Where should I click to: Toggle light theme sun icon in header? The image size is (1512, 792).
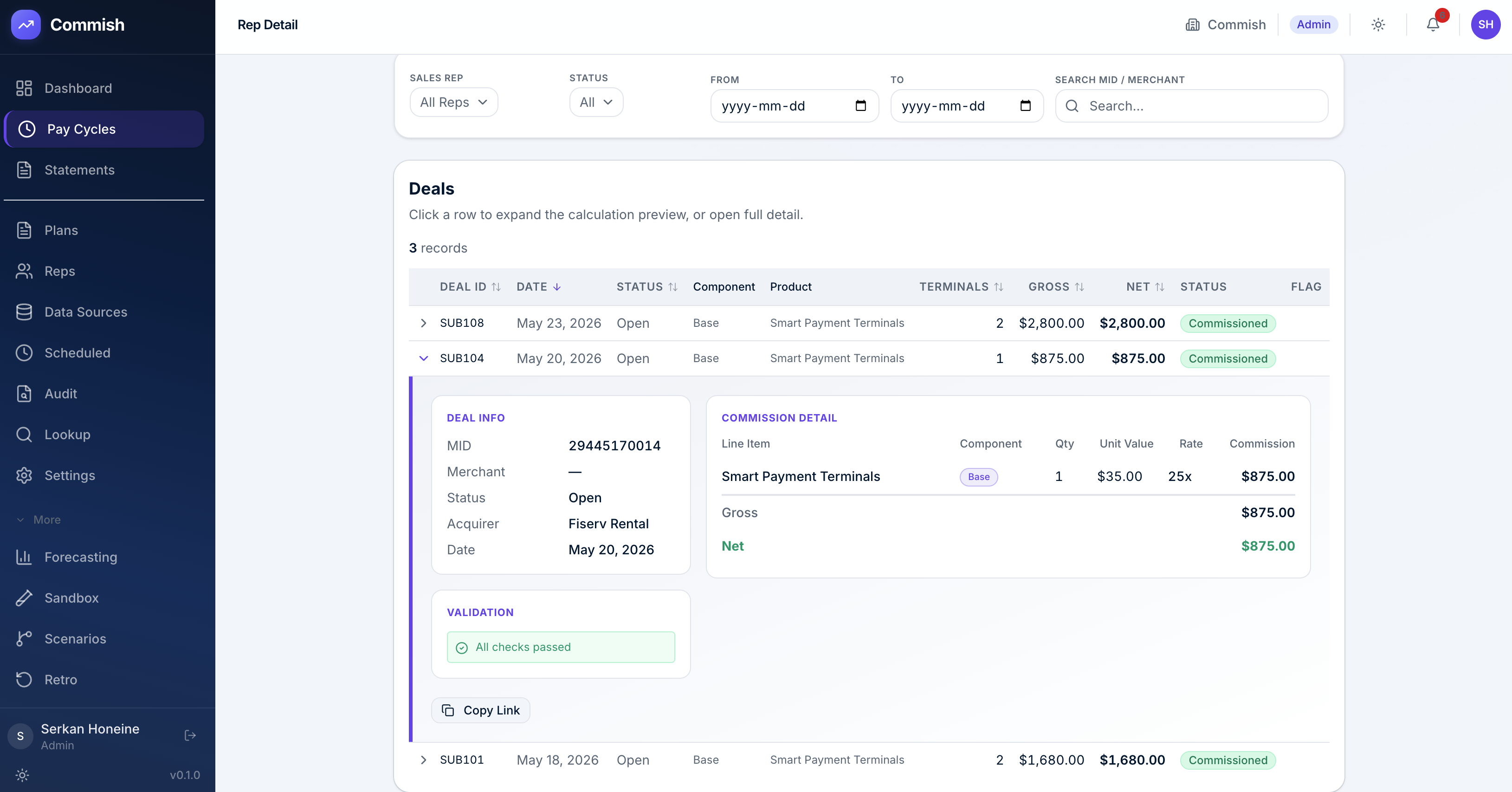(x=1377, y=25)
